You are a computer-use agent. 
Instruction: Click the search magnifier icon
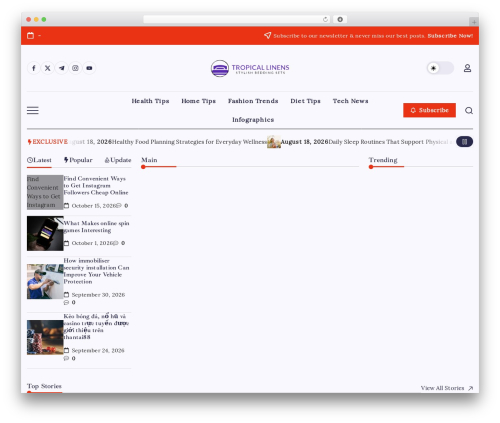pyautogui.click(x=469, y=110)
